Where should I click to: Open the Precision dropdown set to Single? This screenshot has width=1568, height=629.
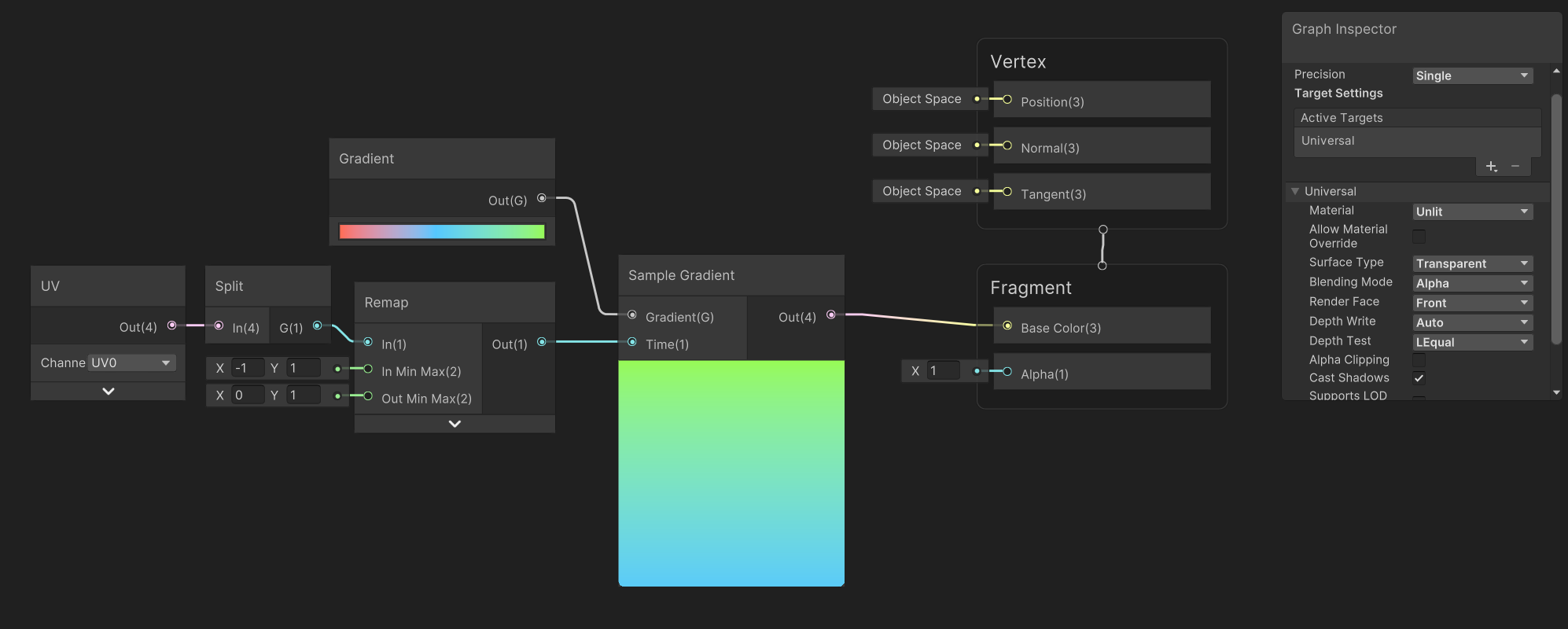1472,75
